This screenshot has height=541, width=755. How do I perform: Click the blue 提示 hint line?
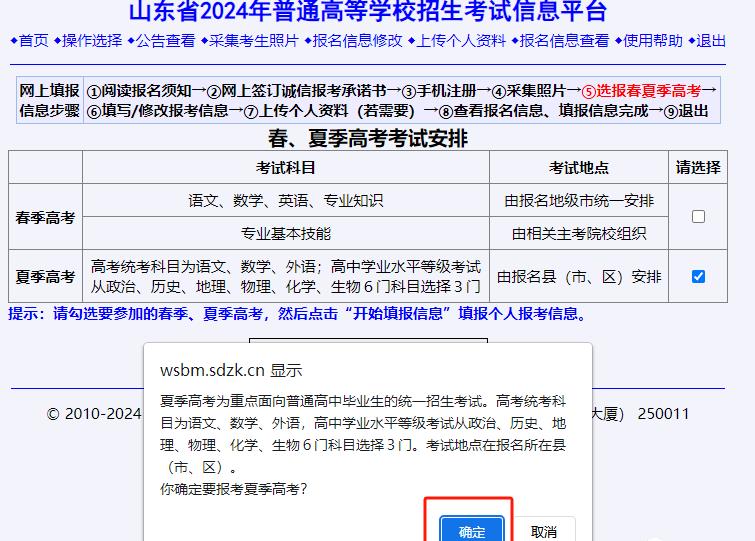(x=298, y=314)
